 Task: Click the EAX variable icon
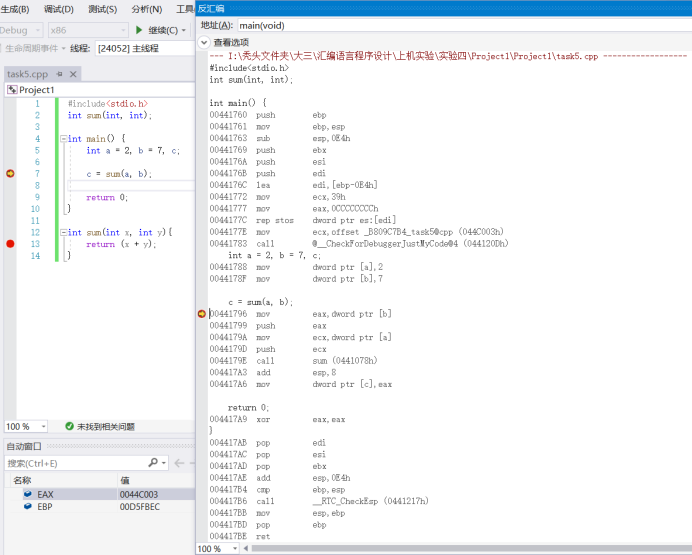coord(28,494)
